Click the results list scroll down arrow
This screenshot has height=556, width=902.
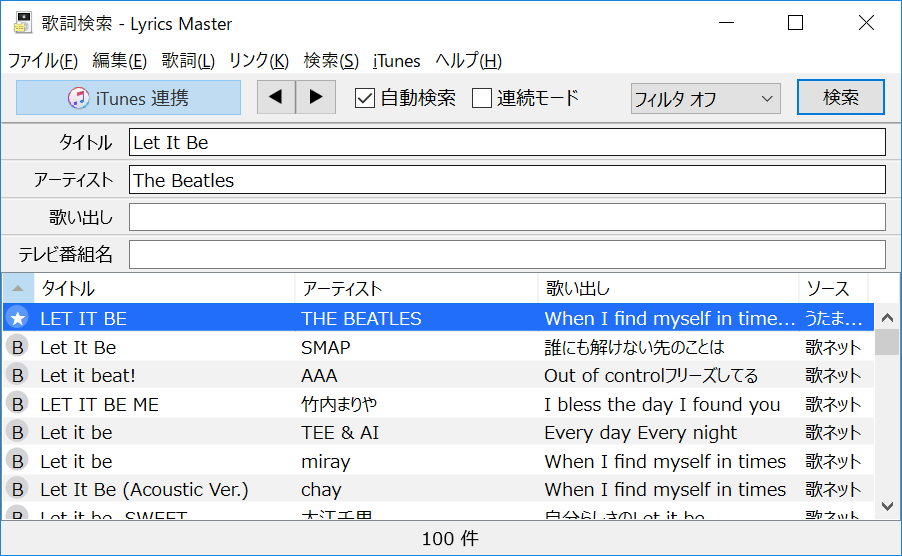pyautogui.click(x=887, y=507)
